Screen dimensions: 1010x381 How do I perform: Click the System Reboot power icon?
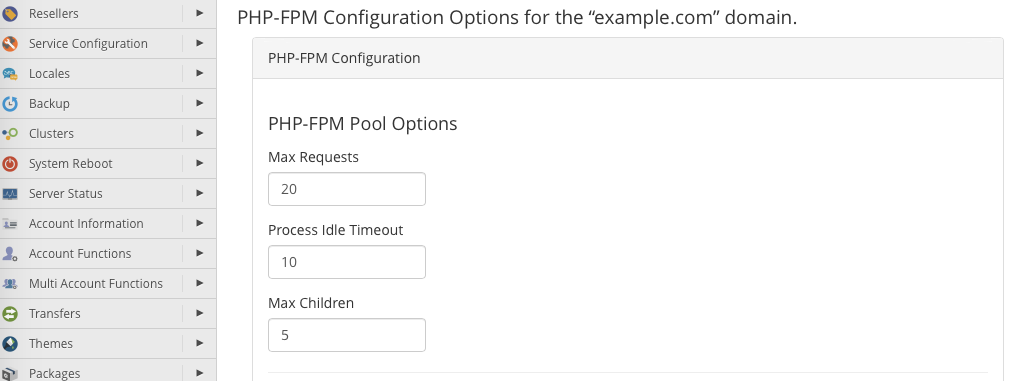(x=10, y=164)
